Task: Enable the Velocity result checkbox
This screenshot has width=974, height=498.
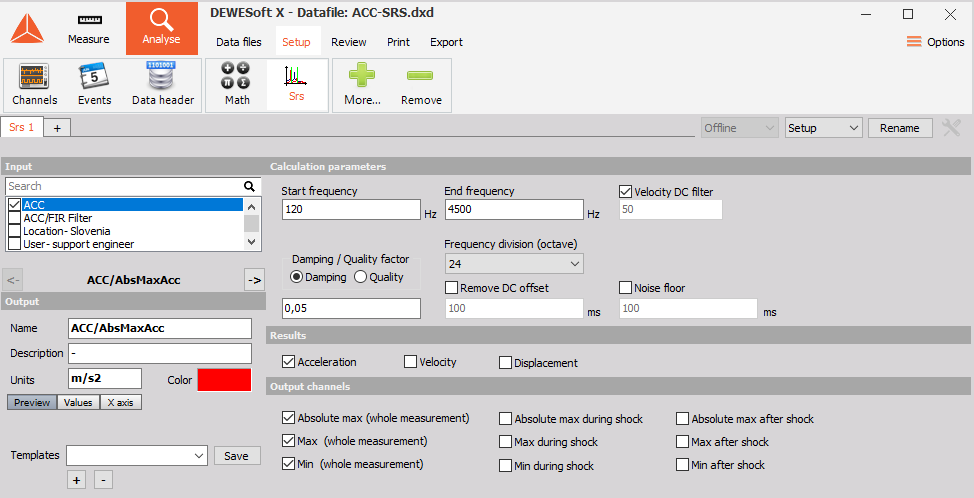Action: (x=410, y=361)
